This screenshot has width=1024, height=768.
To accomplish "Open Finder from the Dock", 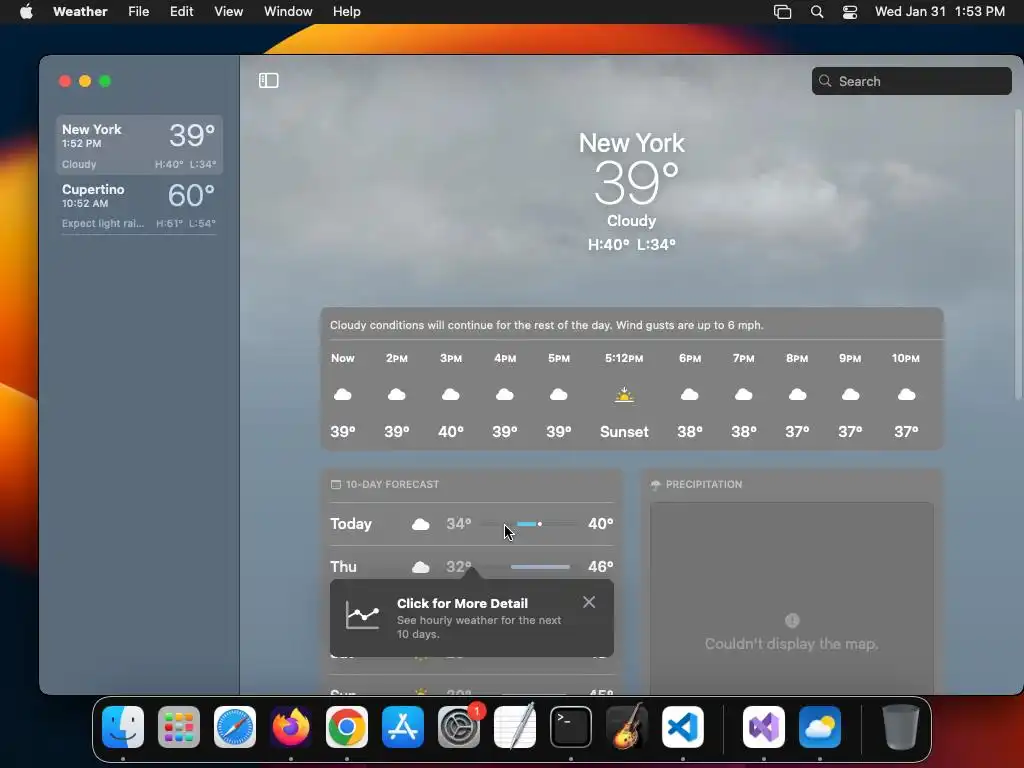I will tap(123, 727).
